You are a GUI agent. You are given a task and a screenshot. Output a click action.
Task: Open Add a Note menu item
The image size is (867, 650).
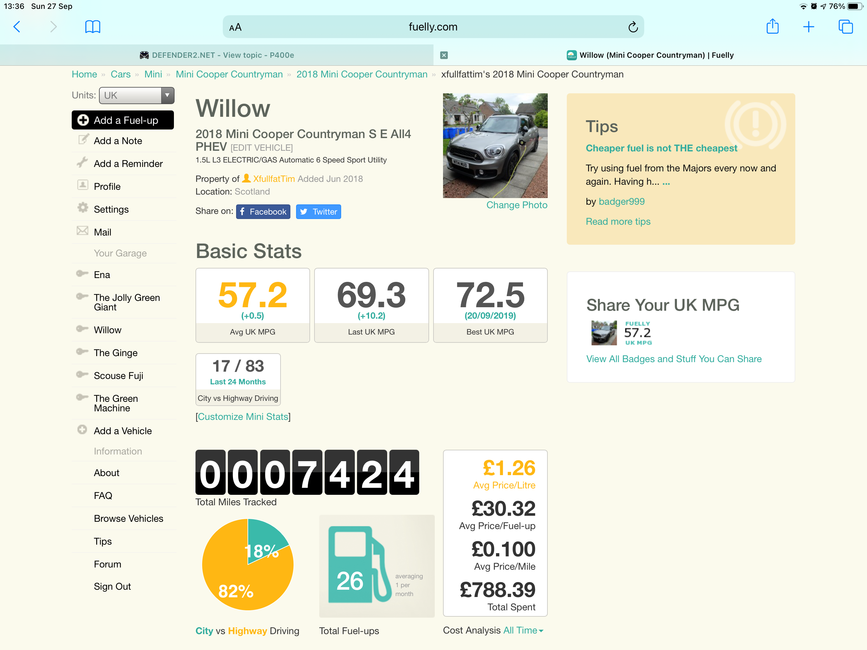point(118,141)
